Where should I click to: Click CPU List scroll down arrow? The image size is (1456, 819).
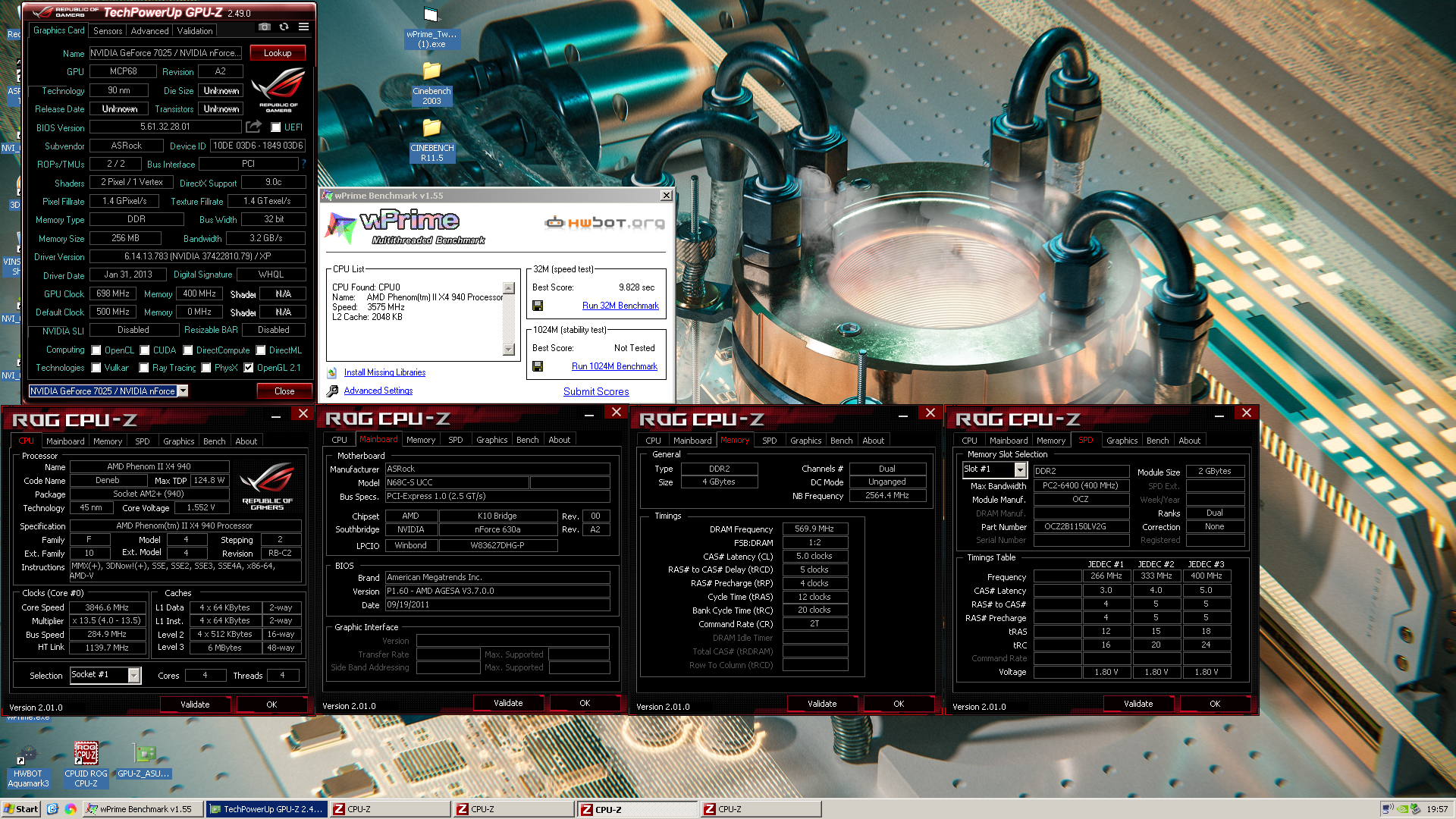[x=509, y=350]
